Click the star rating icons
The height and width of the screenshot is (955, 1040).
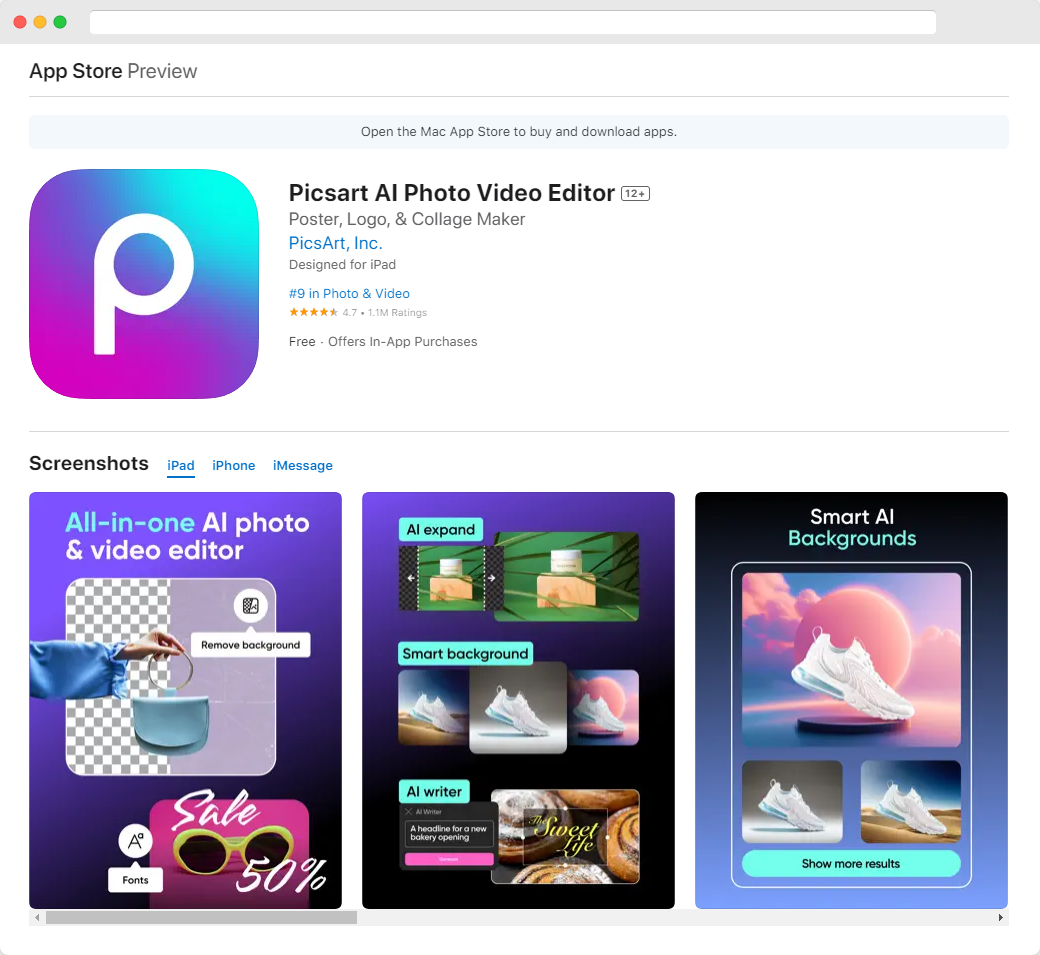pyautogui.click(x=314, y=312)
